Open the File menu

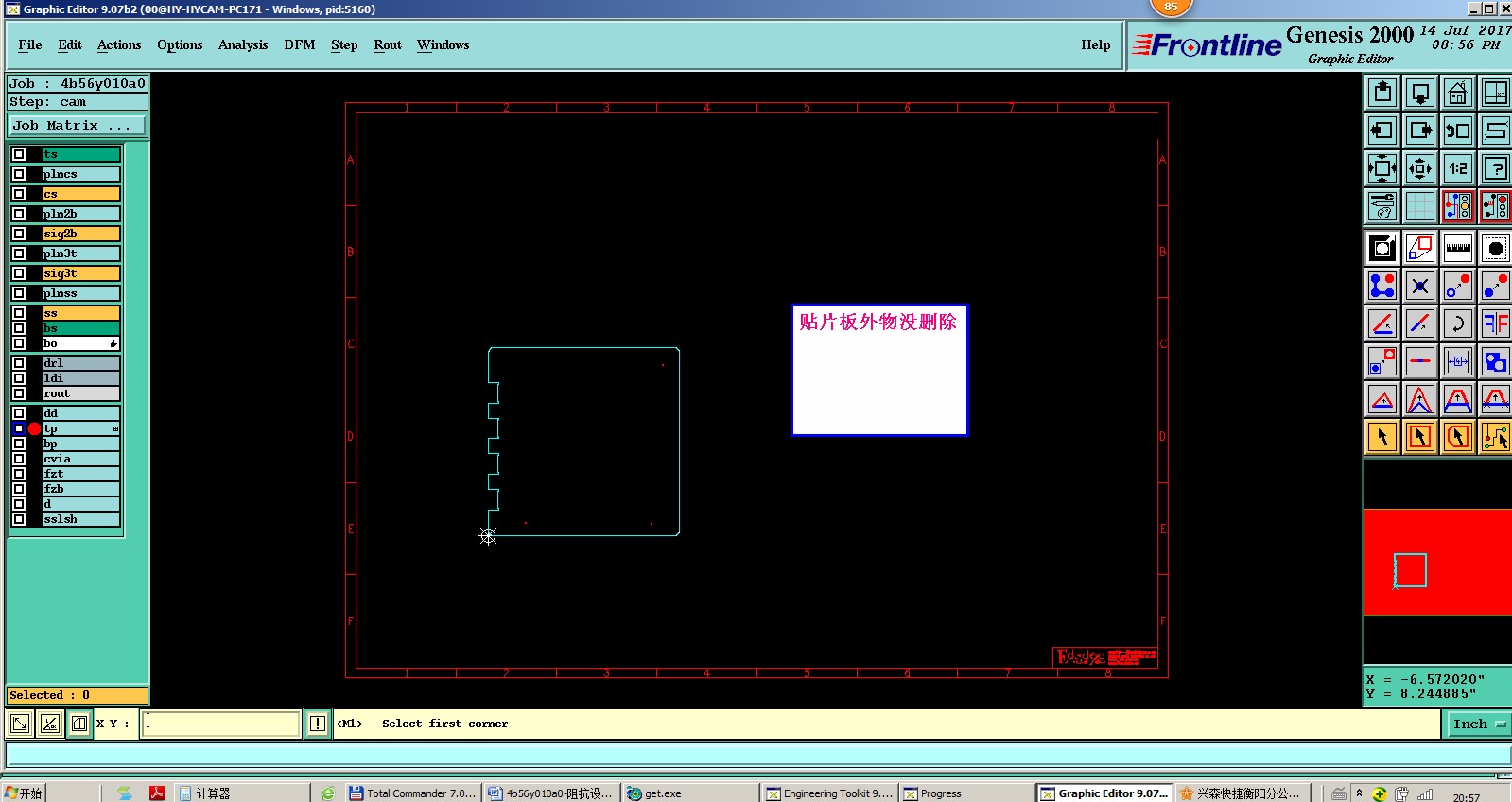tap(30, 44)
